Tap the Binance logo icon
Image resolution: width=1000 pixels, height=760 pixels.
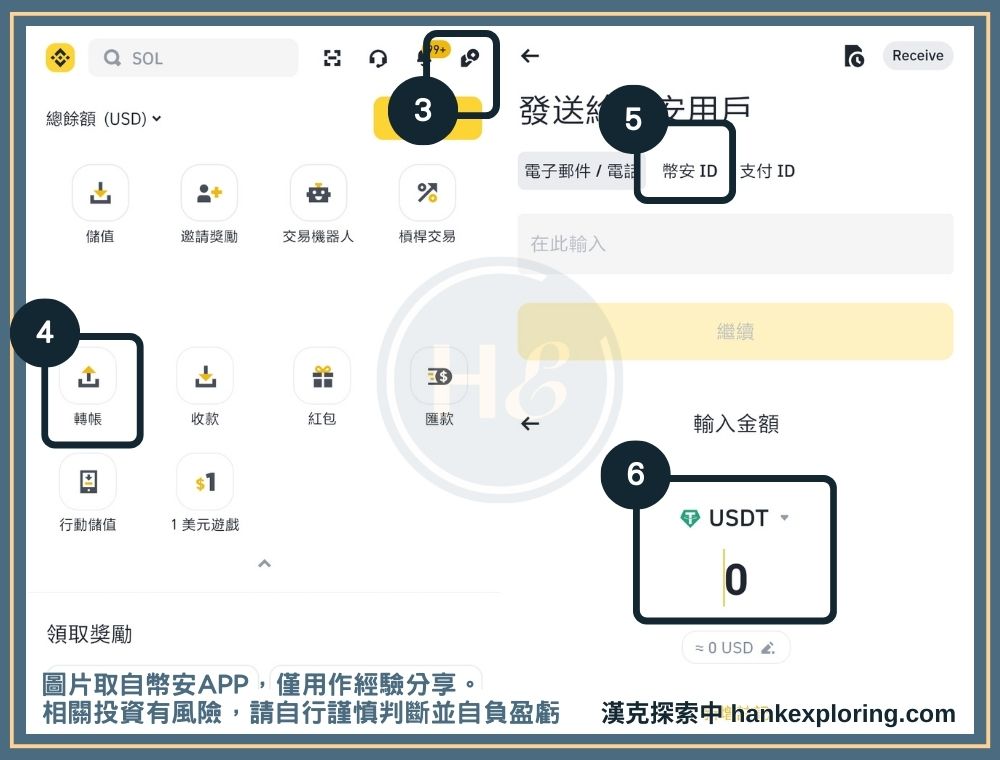point(61,58)
